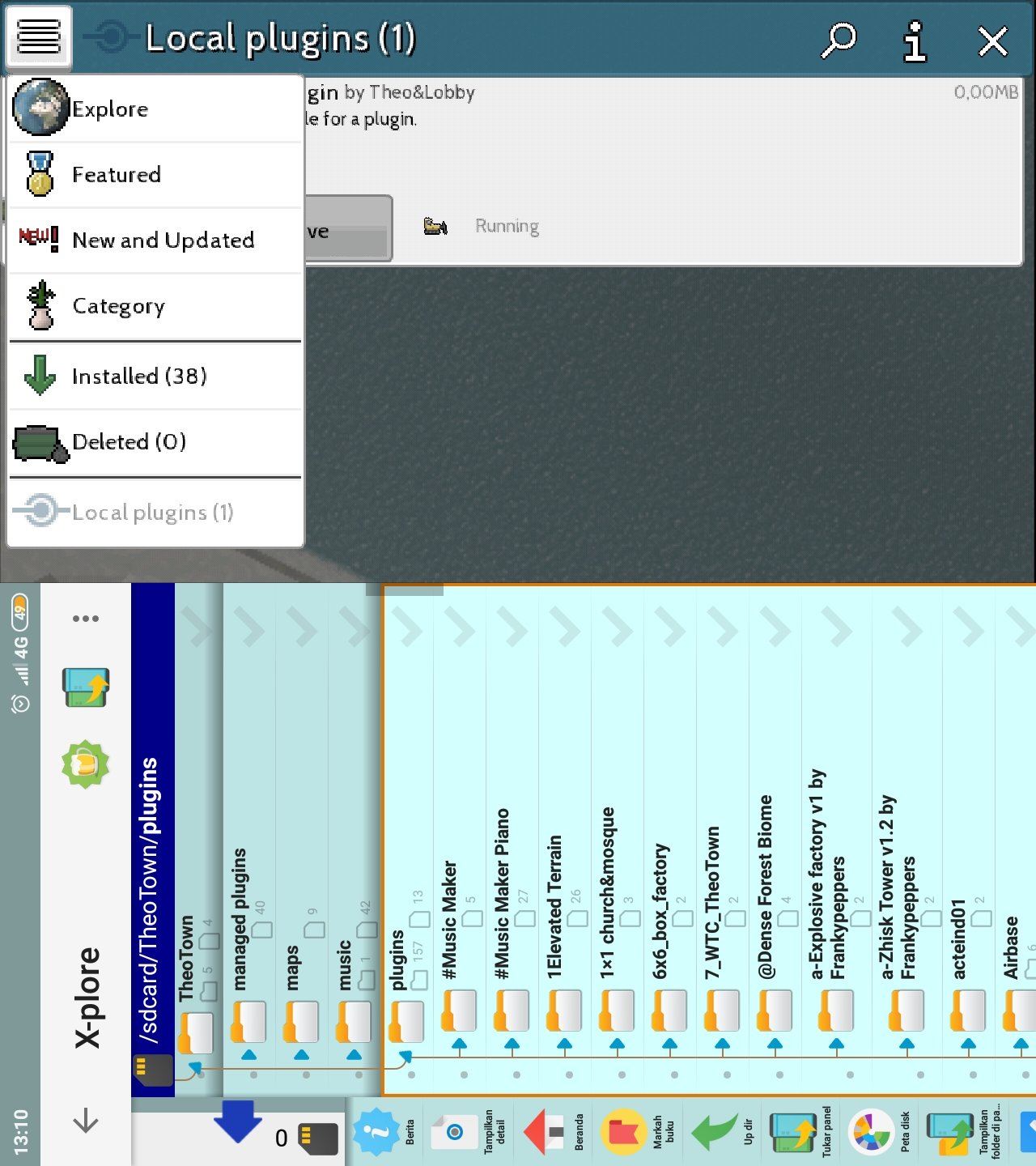The width and height of the screenshot is (1036, 1166).
Task: Tap the panel swap icon beside overflow menu
Action: point(86,687)
